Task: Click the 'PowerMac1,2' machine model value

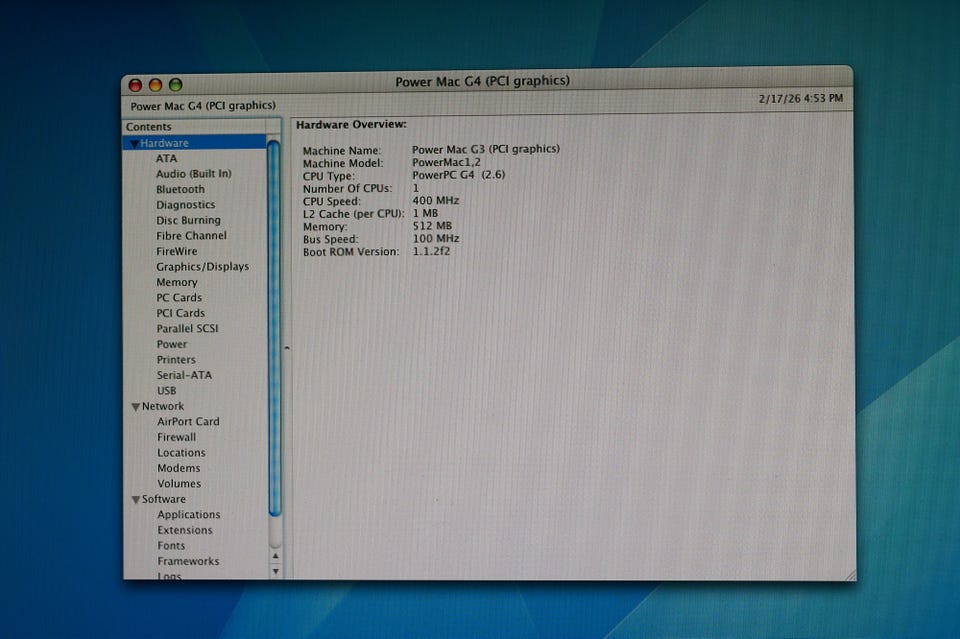Action: pyautogui.click(x=446, y=162)
